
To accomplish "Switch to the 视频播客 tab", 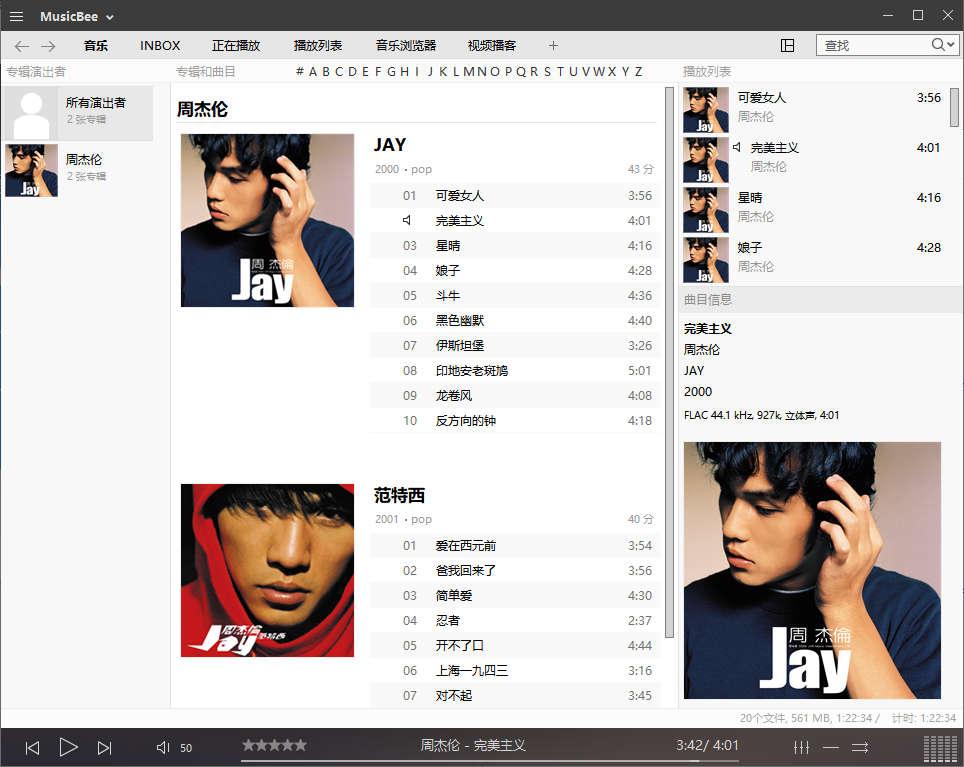I will pos(492,45).
